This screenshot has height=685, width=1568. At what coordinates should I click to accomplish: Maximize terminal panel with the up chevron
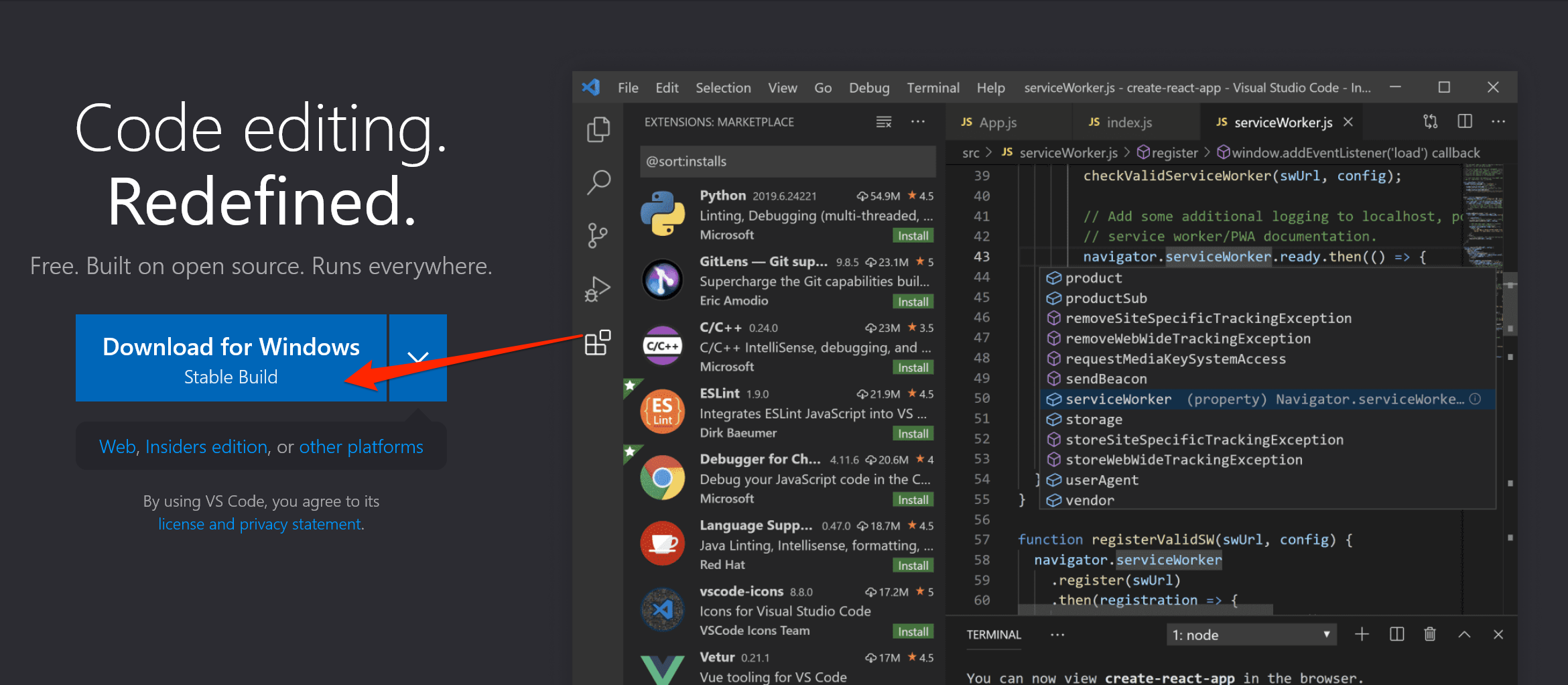[x=1465, y=634]
